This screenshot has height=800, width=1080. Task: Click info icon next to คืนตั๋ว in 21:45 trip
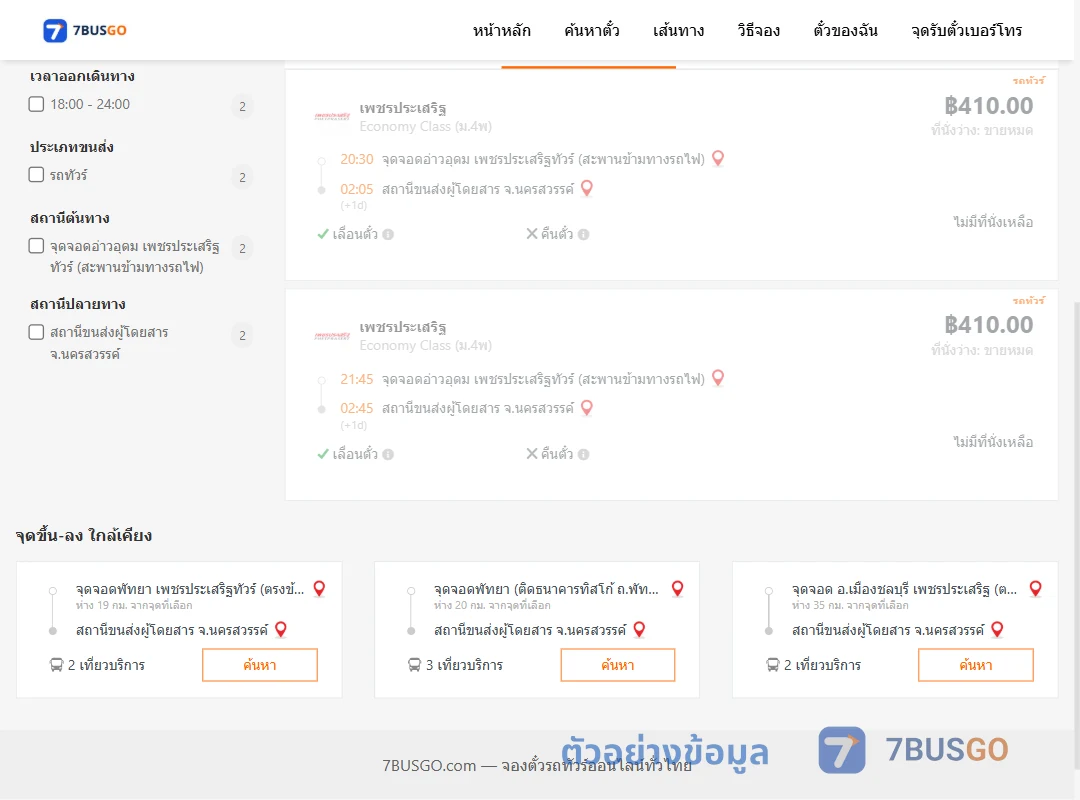(x=583, y=454)
